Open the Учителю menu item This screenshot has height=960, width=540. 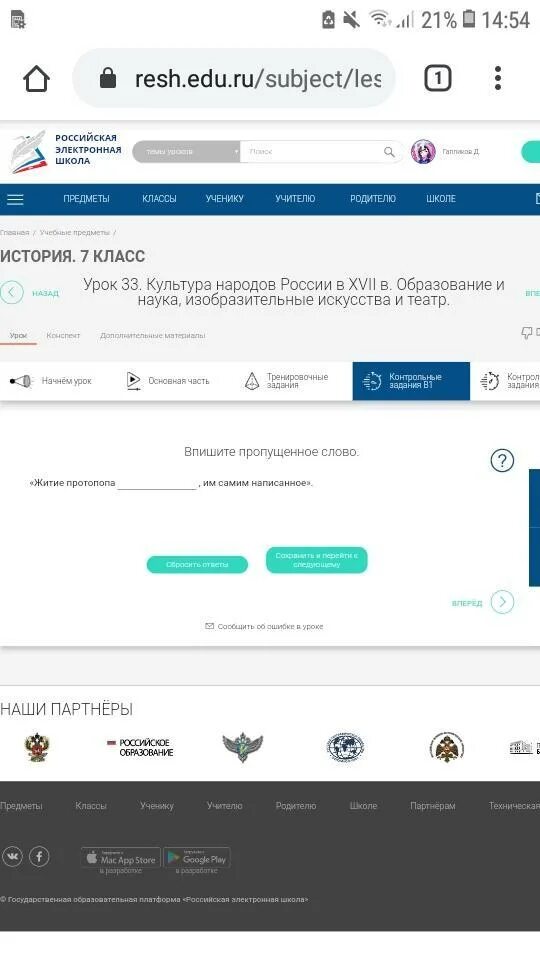[295, 199]
